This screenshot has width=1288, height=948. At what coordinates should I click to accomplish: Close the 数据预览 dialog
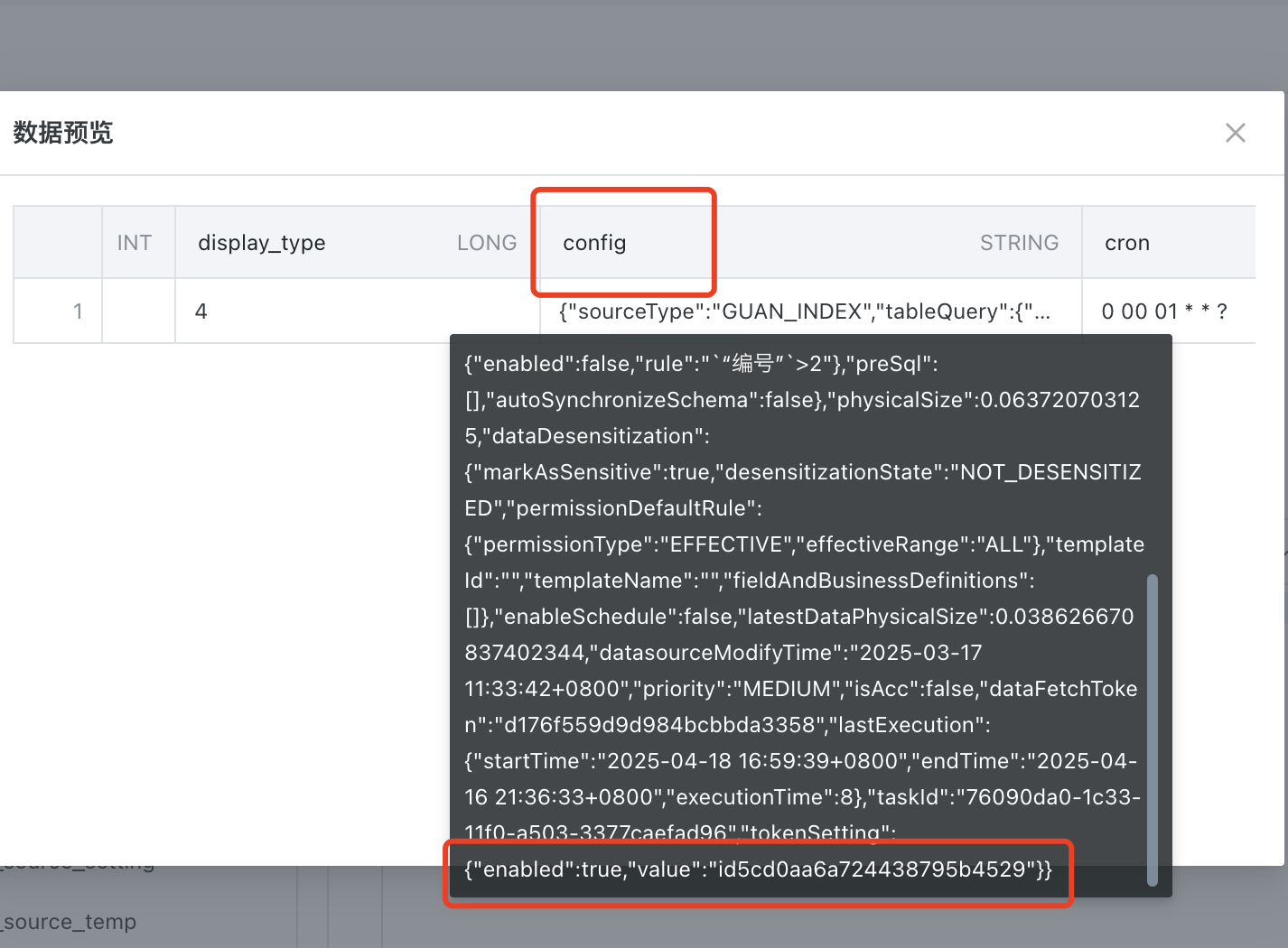point(1235,133)
